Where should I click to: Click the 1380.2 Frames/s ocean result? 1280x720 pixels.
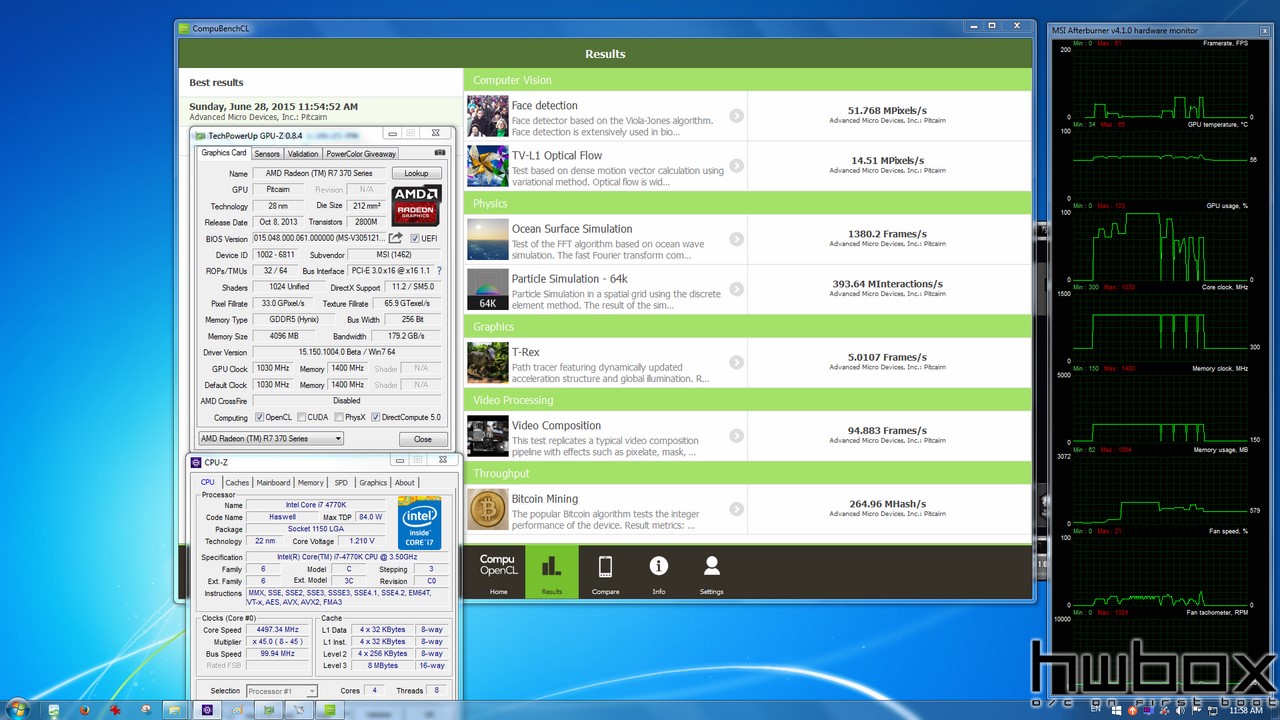(887, 234)
